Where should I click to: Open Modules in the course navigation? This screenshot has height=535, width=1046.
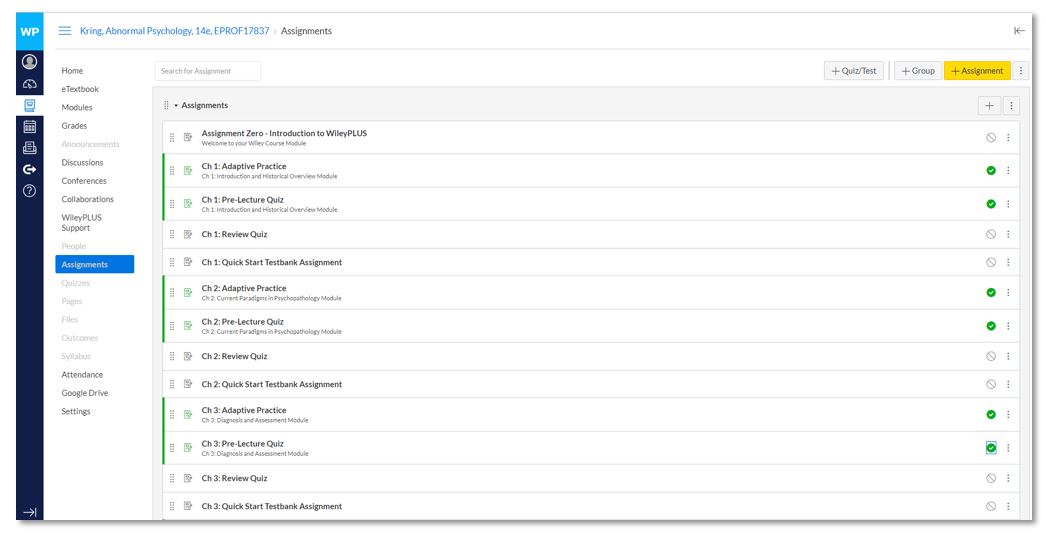(77, 107)
